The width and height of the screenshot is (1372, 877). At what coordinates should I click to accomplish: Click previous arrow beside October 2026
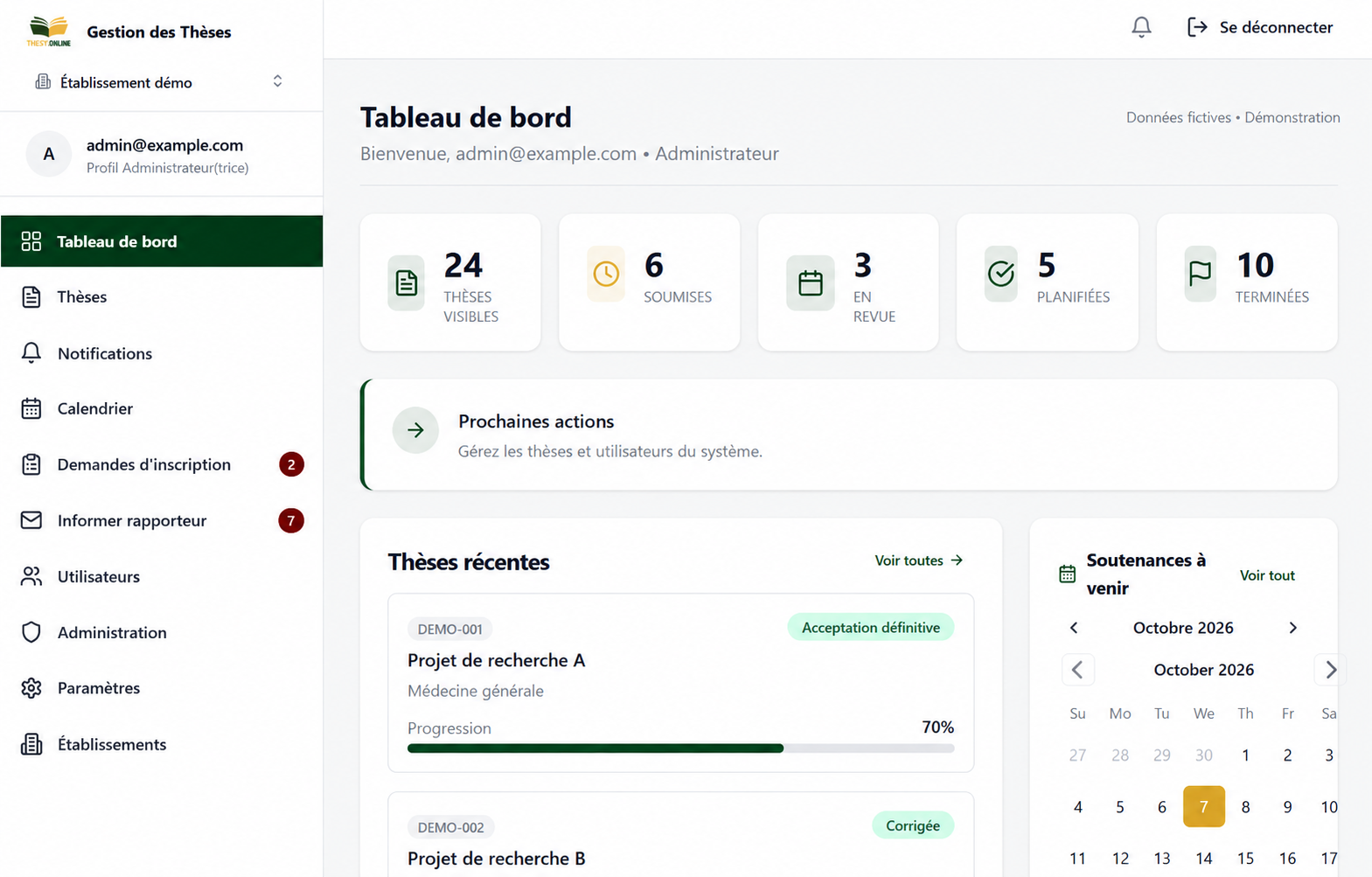click(1077, 670)
